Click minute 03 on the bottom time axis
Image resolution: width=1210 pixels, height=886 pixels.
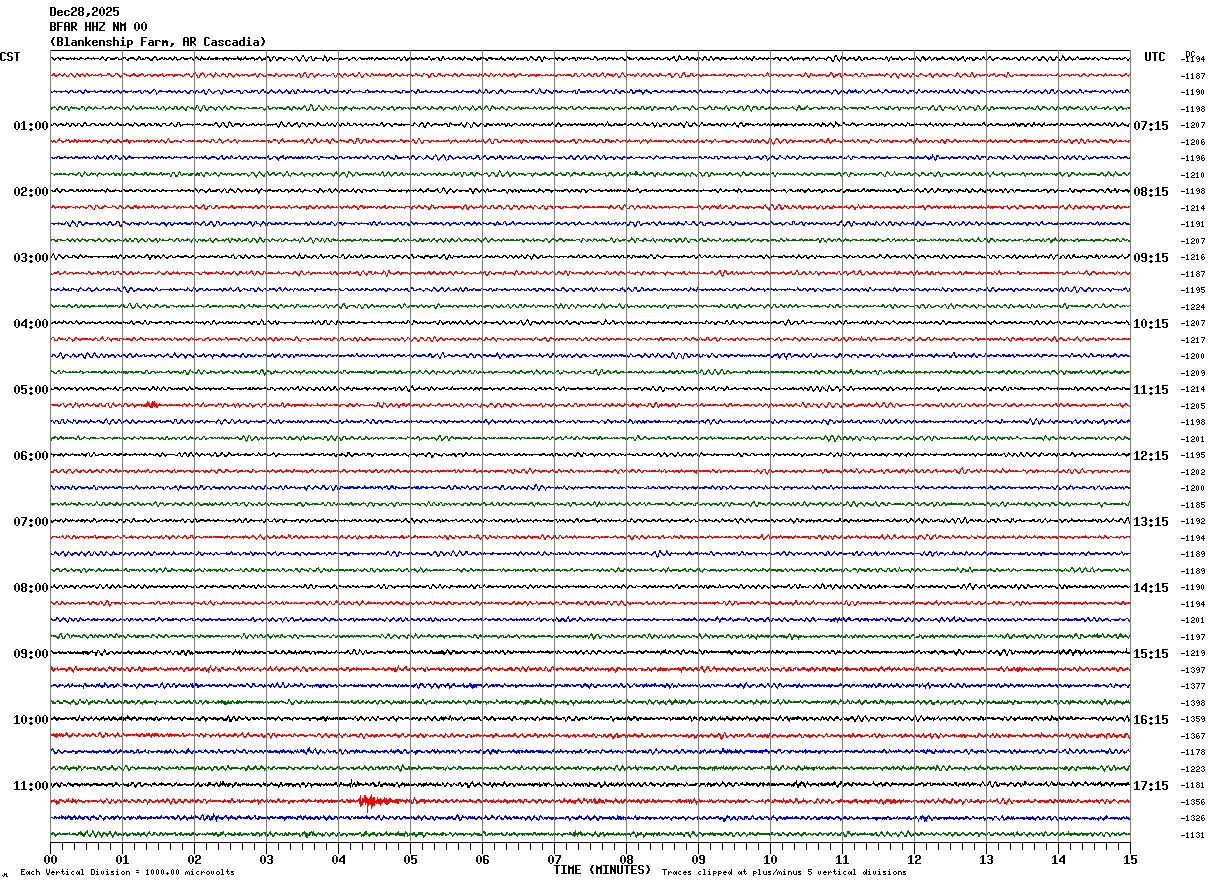(x=266, y=859)
